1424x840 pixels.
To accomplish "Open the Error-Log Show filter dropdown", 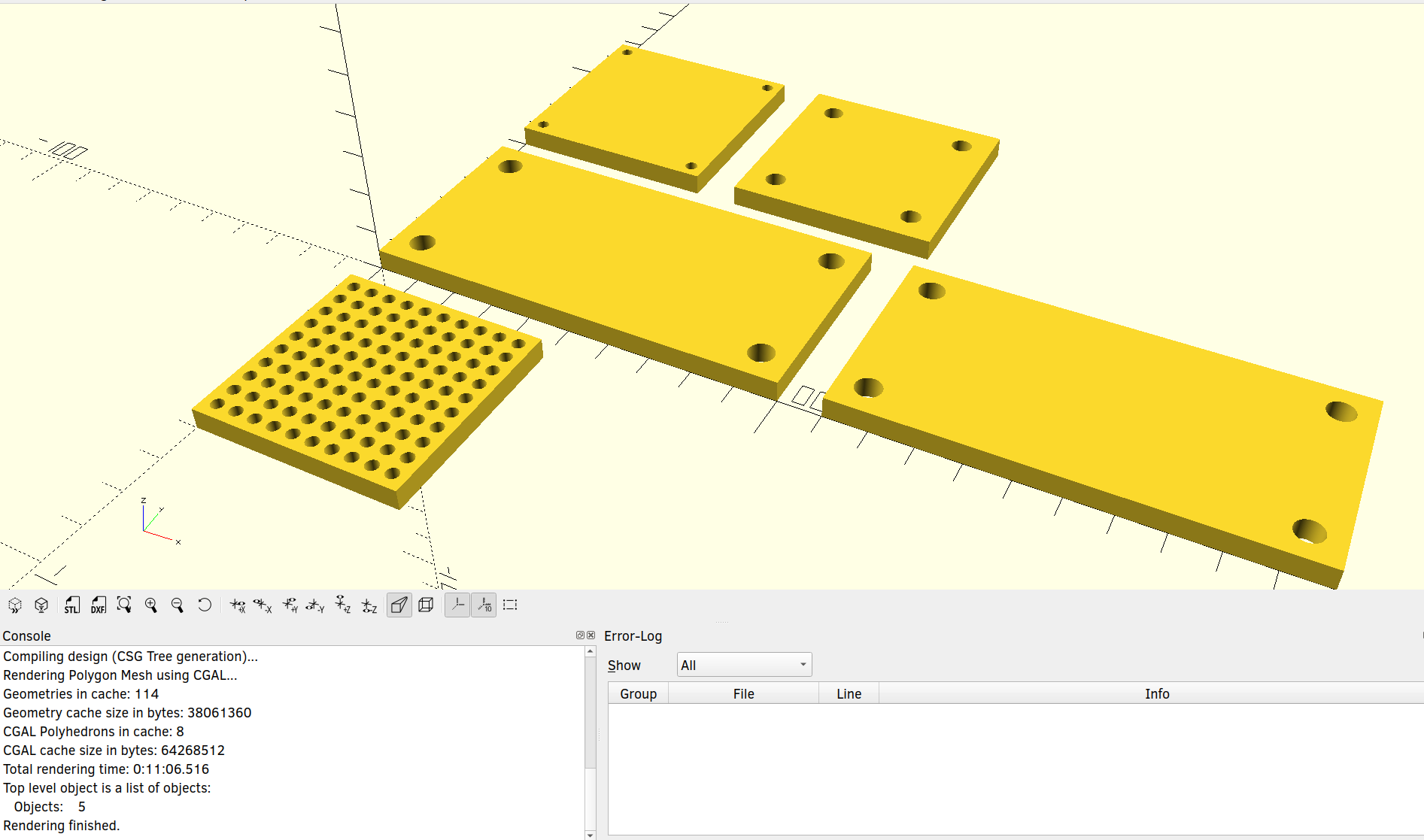I will point(743,664).
